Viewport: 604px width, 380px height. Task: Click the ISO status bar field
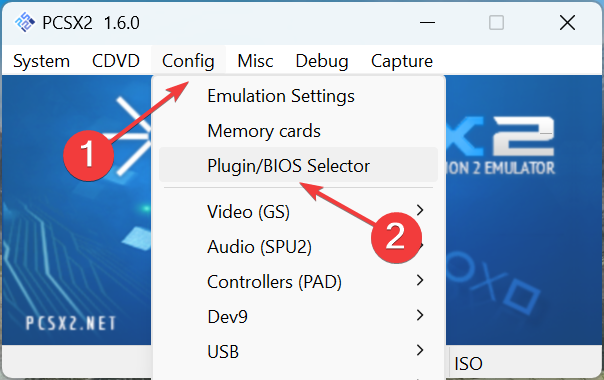point(468,363)
